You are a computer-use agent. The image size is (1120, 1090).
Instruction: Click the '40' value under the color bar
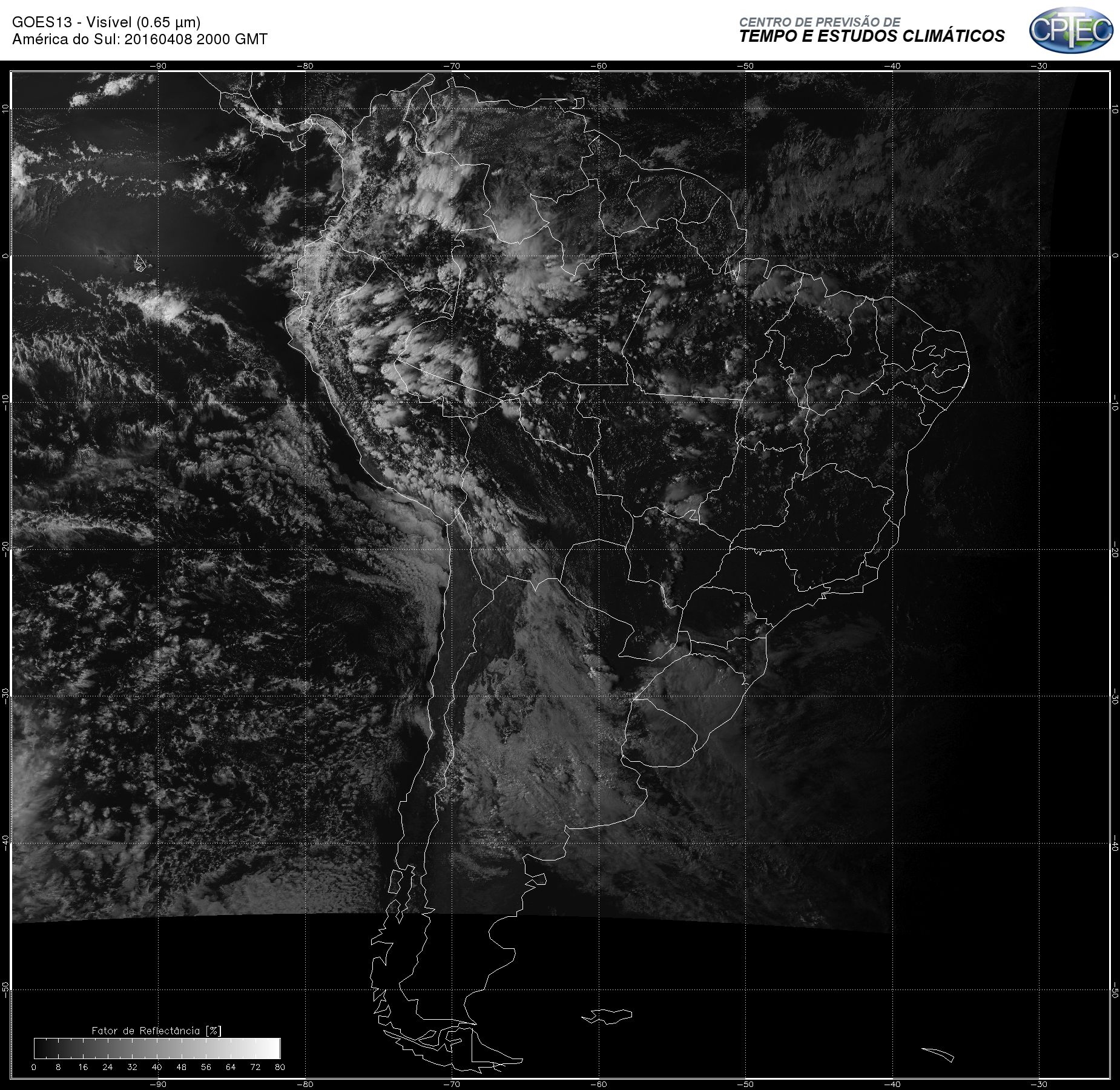157,1067
